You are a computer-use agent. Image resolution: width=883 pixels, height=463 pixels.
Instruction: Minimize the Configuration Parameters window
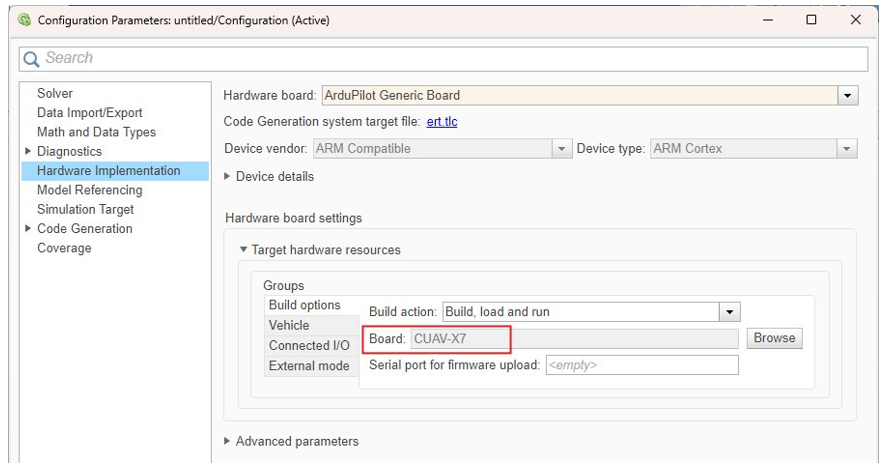tap(768, 20)
